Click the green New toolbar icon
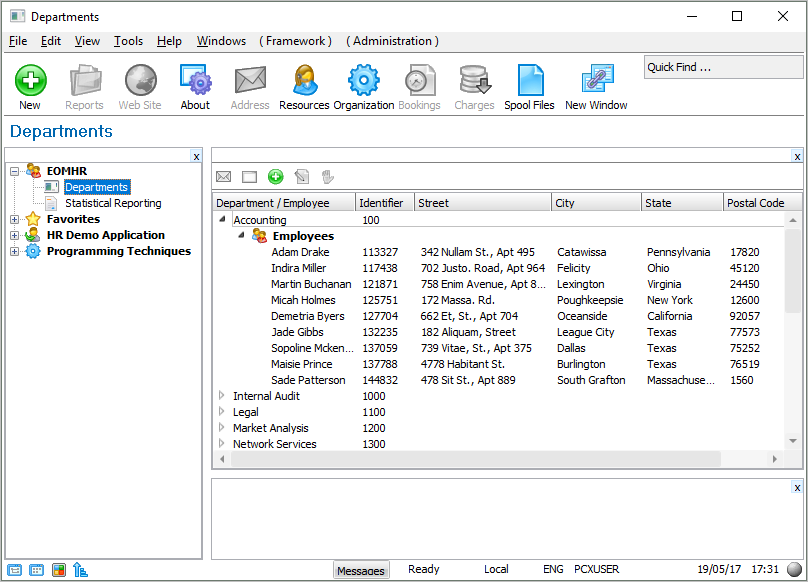Image resolution: width=808 pixels, height=582 pixels. (30, 80)
